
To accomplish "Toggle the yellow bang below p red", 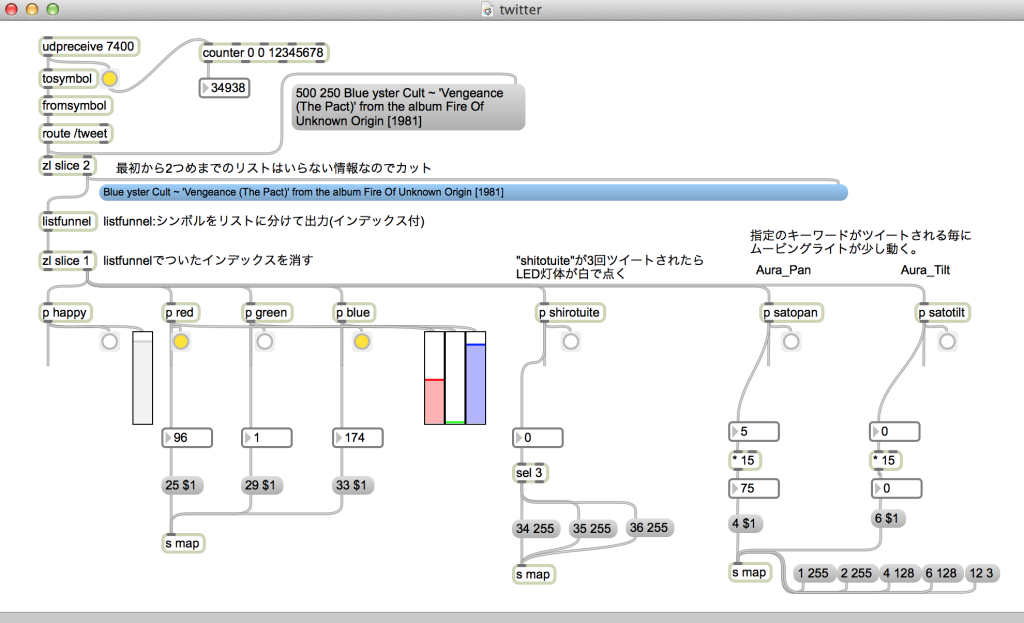I will (180, 341).
